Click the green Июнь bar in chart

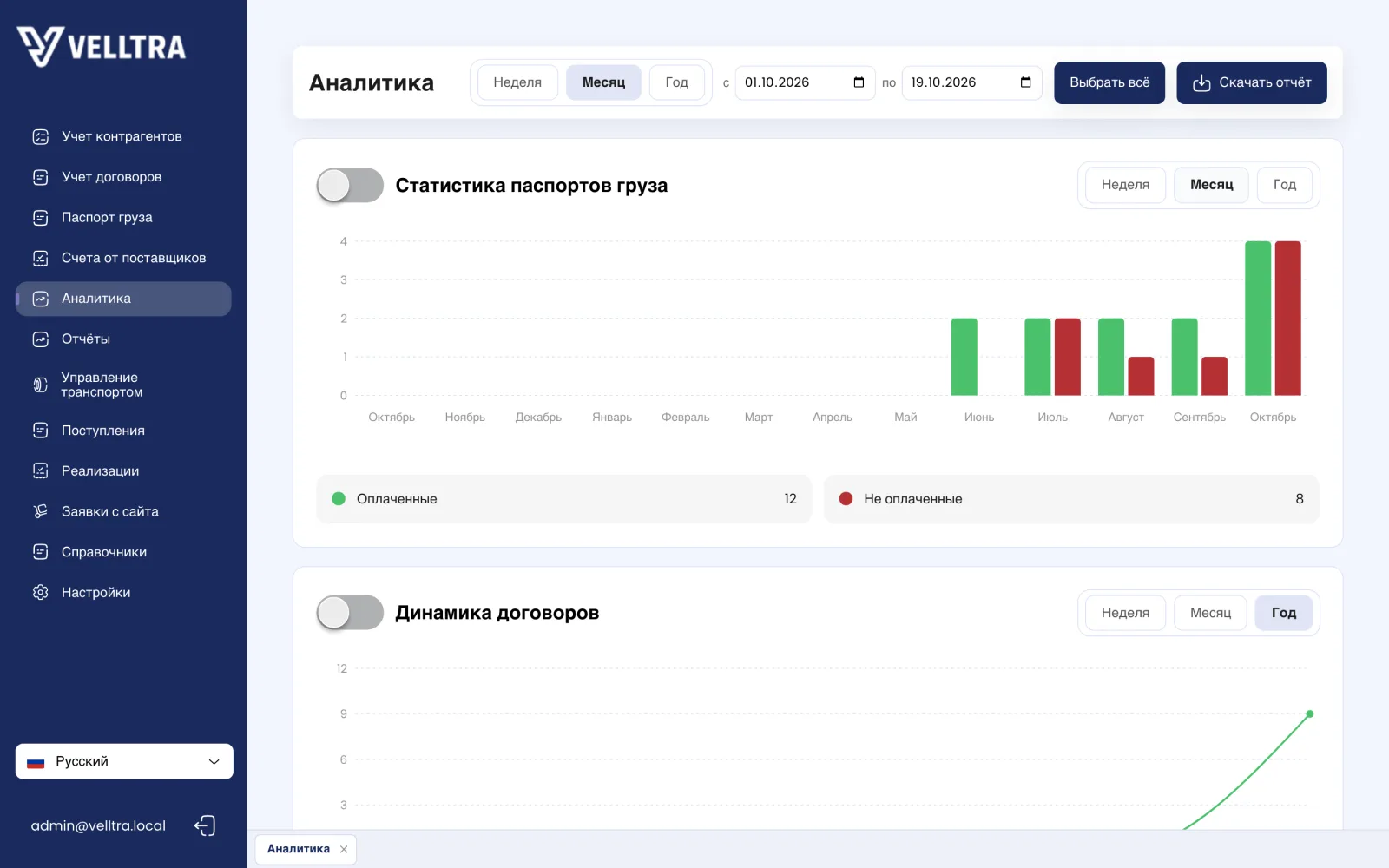click(x=964, y=357)
